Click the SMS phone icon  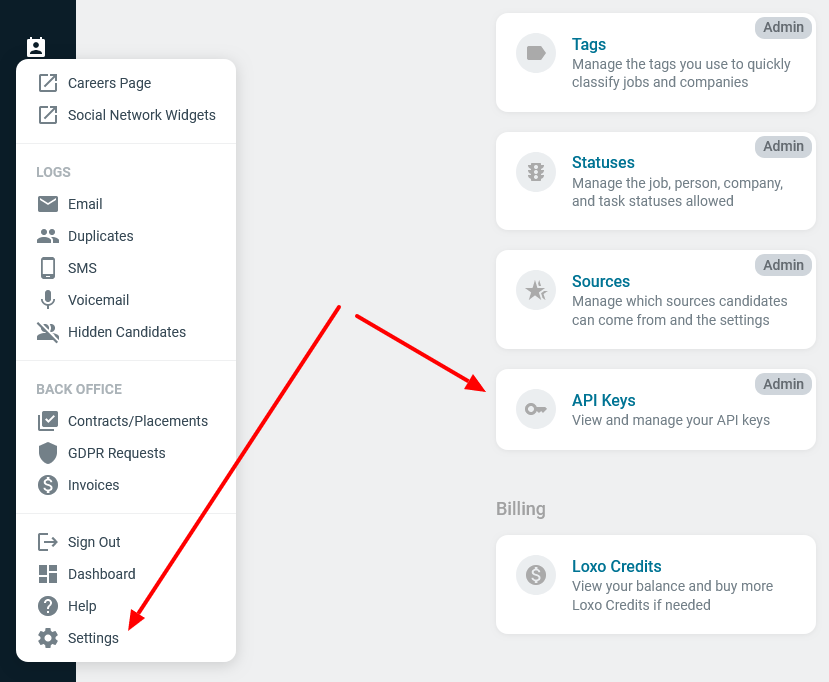(x=47, y=268)
